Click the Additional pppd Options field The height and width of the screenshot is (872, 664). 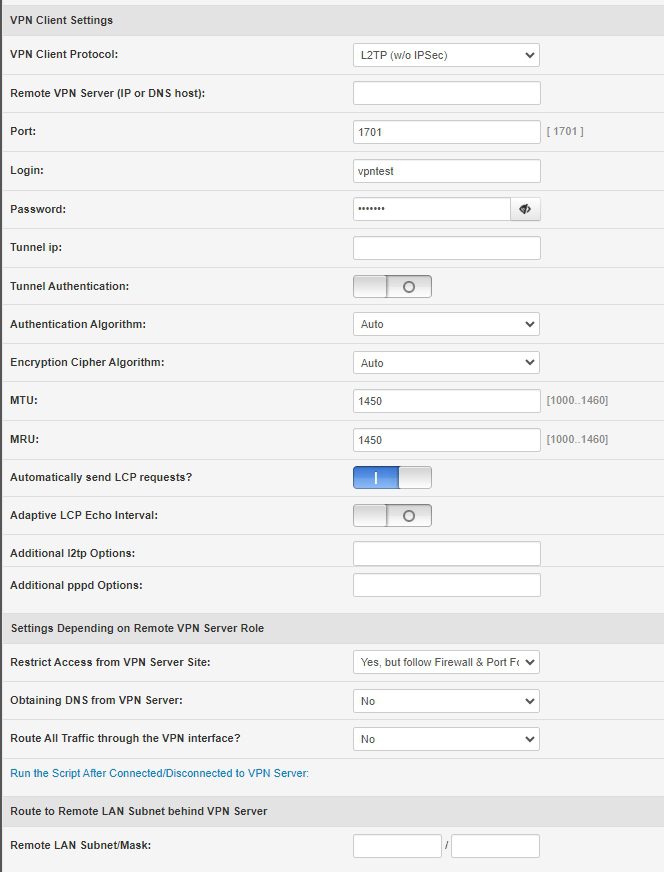(446, 585)
